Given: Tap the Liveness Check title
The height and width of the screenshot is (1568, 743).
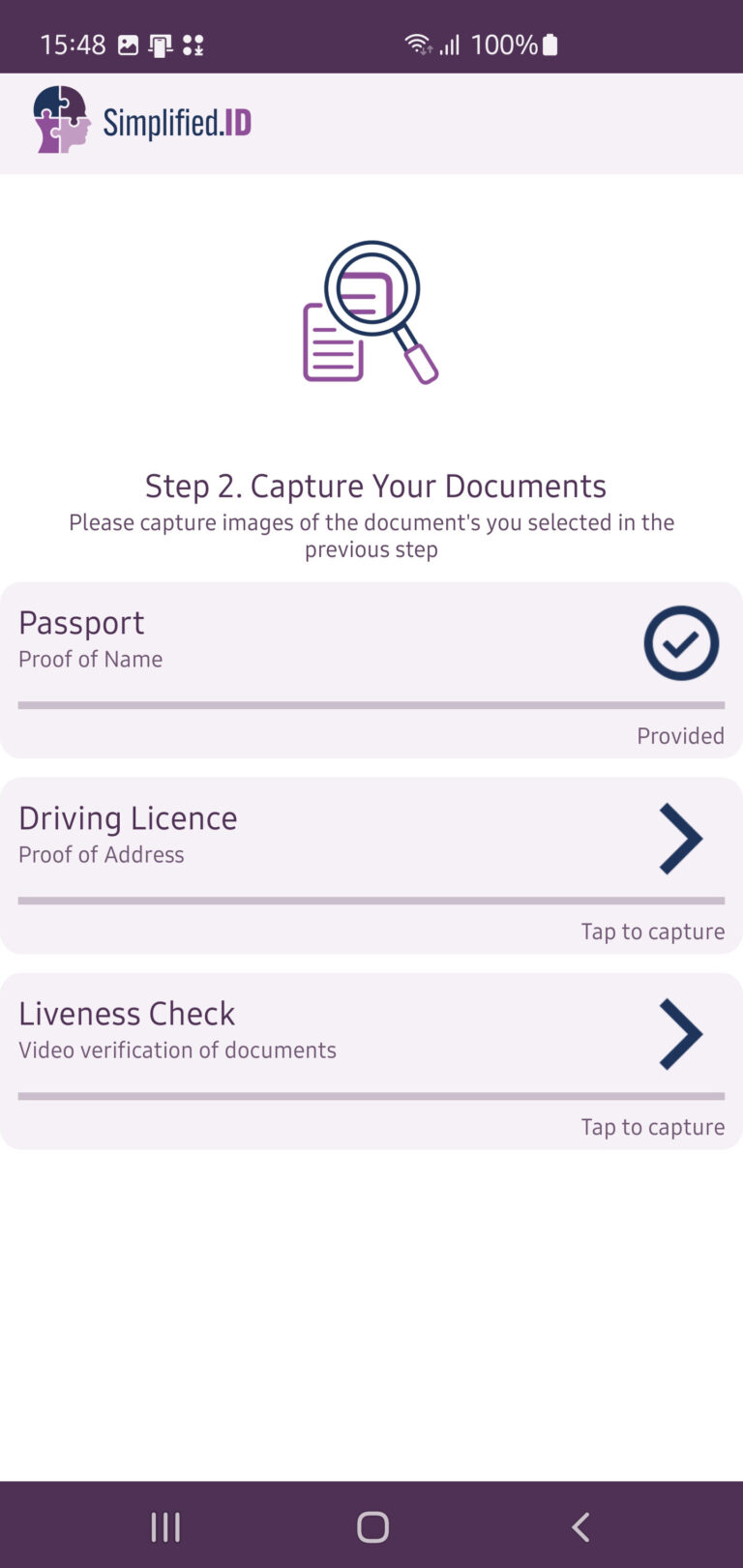Looking at the screenshot, I should [127, 1014].
